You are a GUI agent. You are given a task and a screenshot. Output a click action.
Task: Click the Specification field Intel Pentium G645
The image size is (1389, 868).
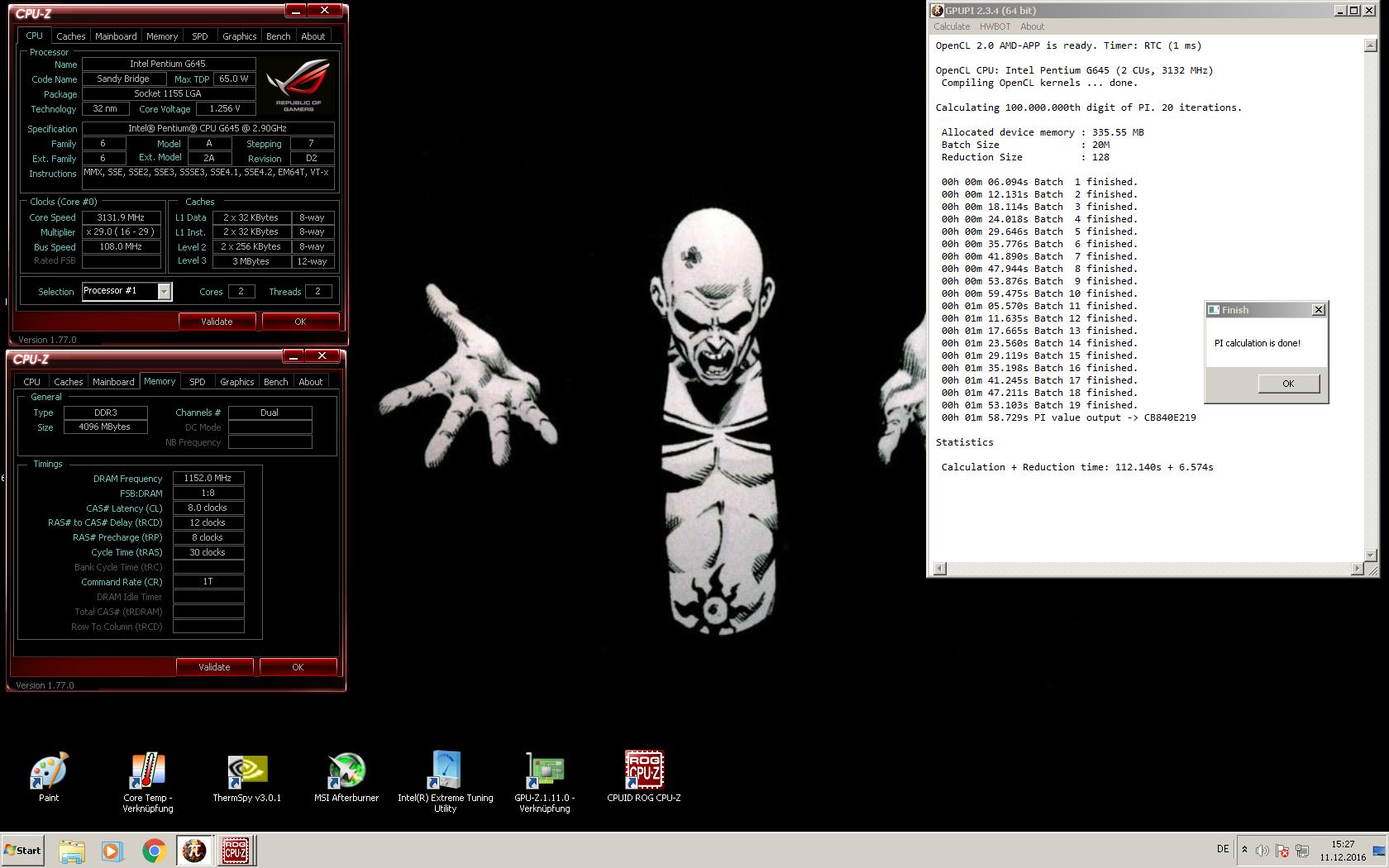pos(208,128)
